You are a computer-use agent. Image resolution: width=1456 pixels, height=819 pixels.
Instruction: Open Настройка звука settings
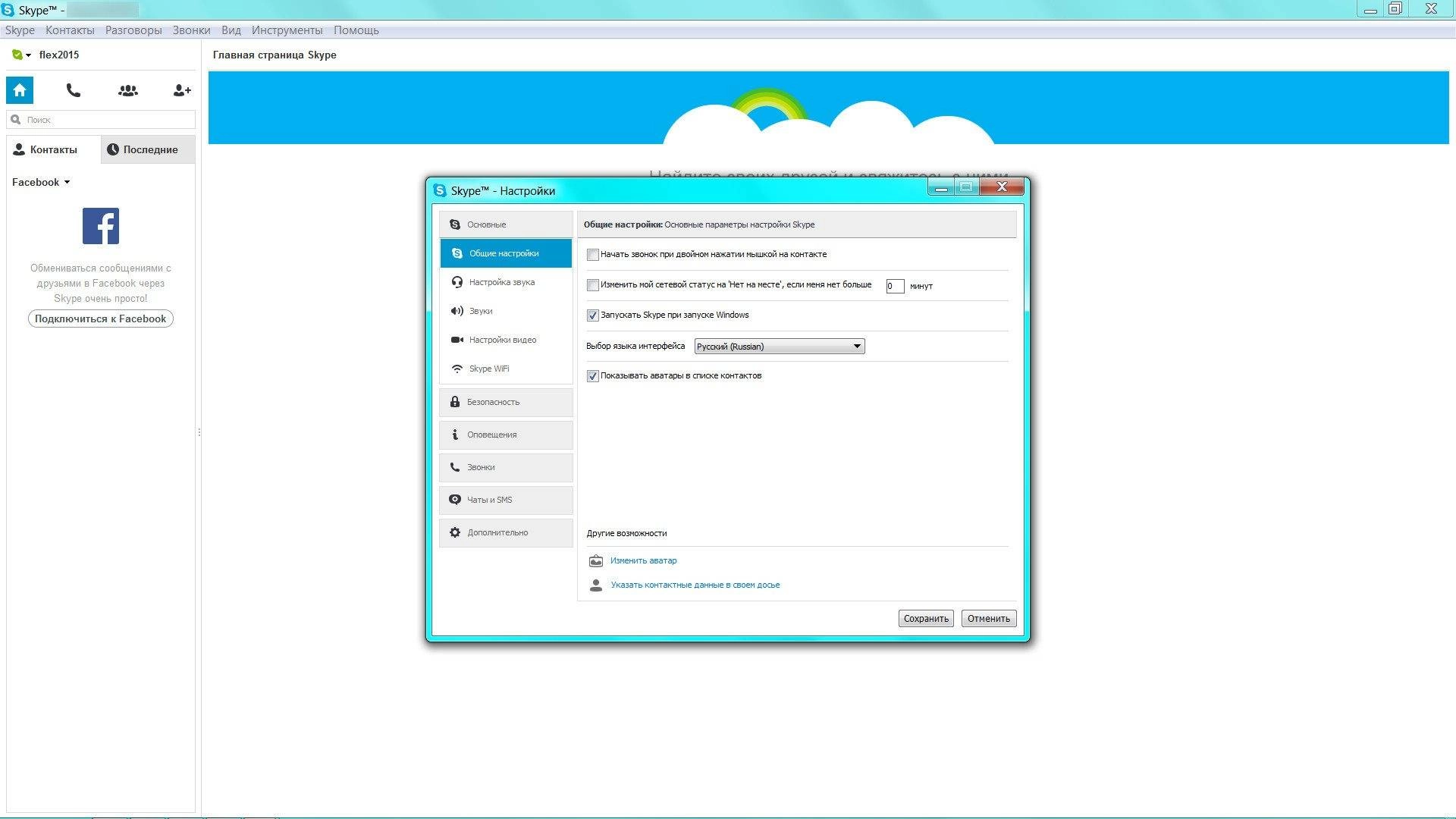506,282
